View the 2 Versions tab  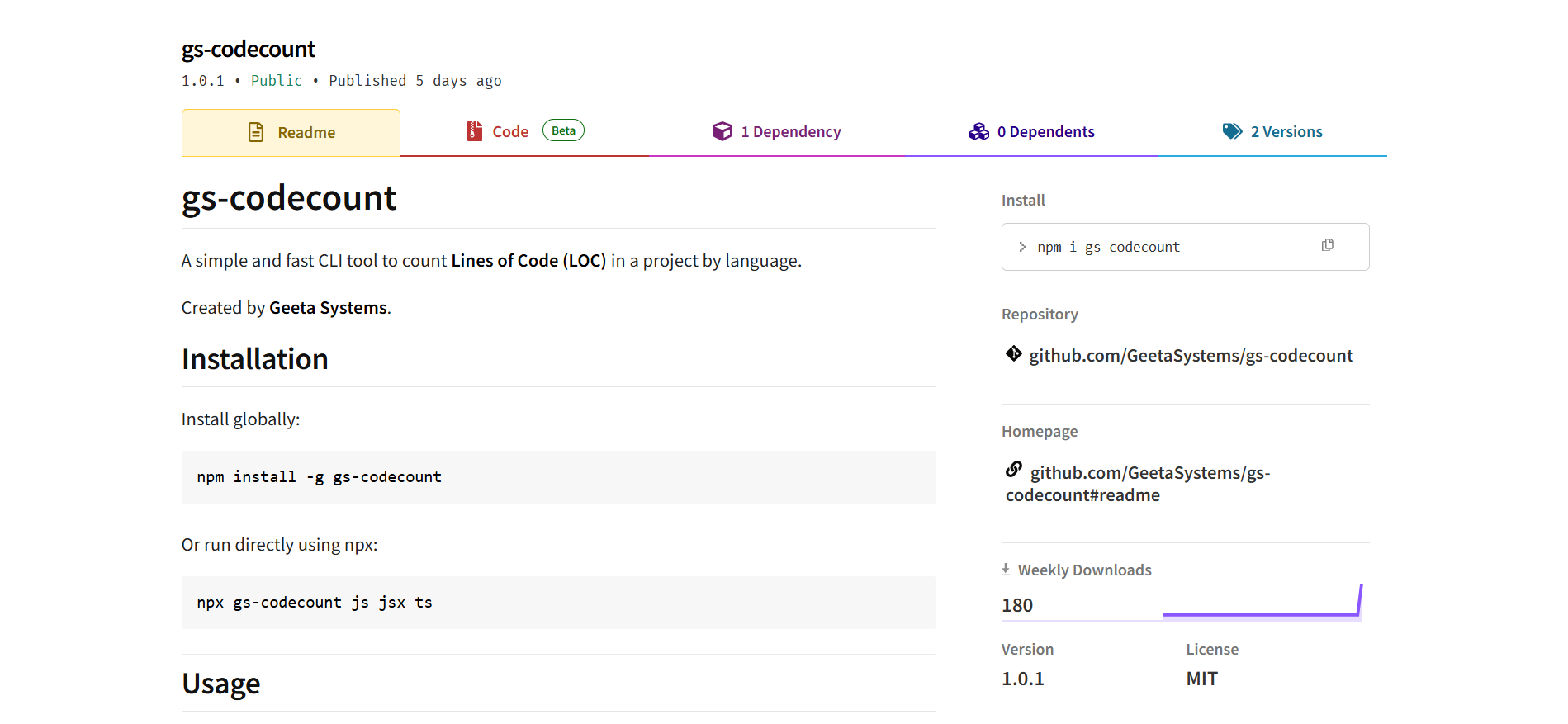point(1286,132)
